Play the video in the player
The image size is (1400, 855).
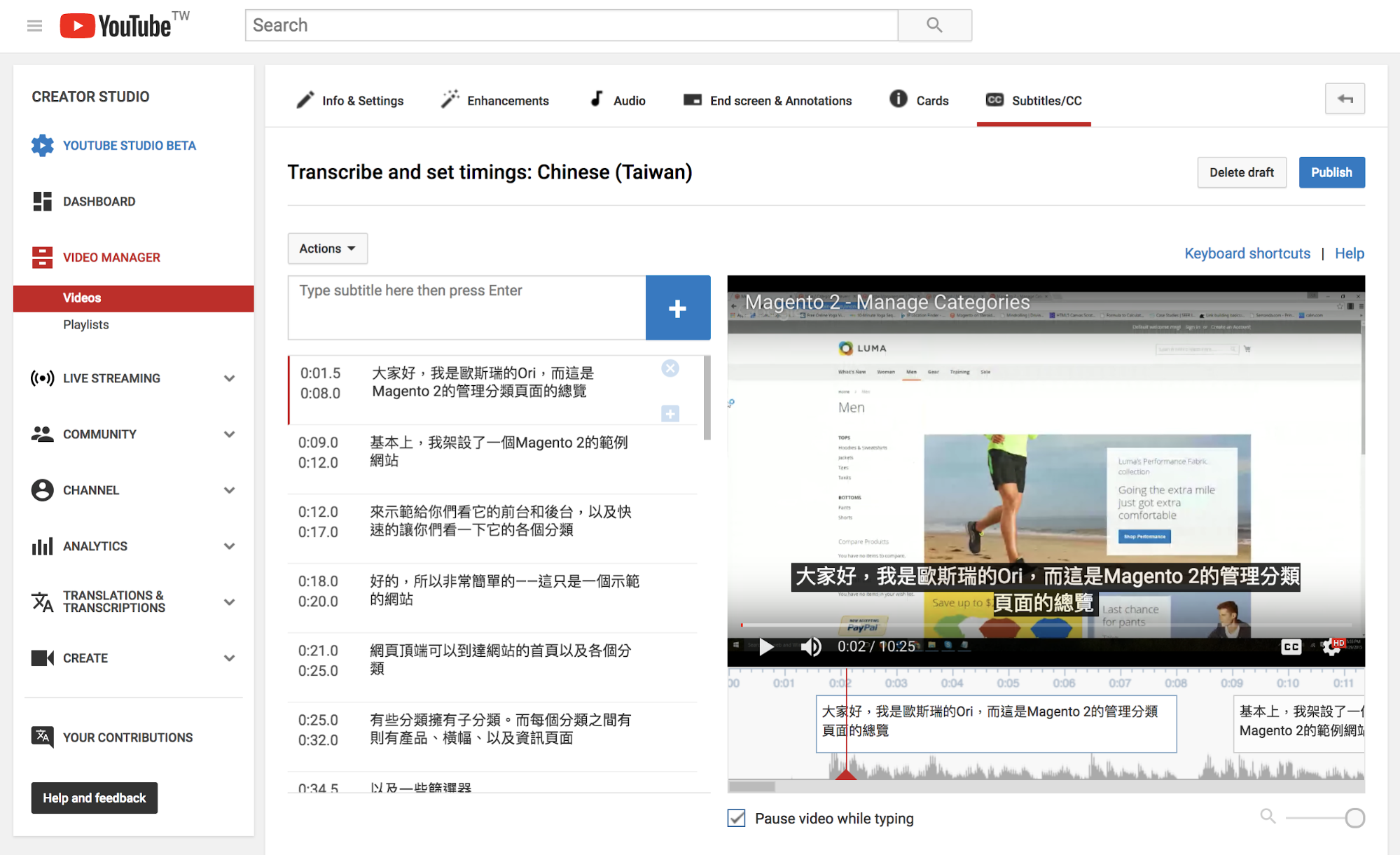[x=766, y=647]
